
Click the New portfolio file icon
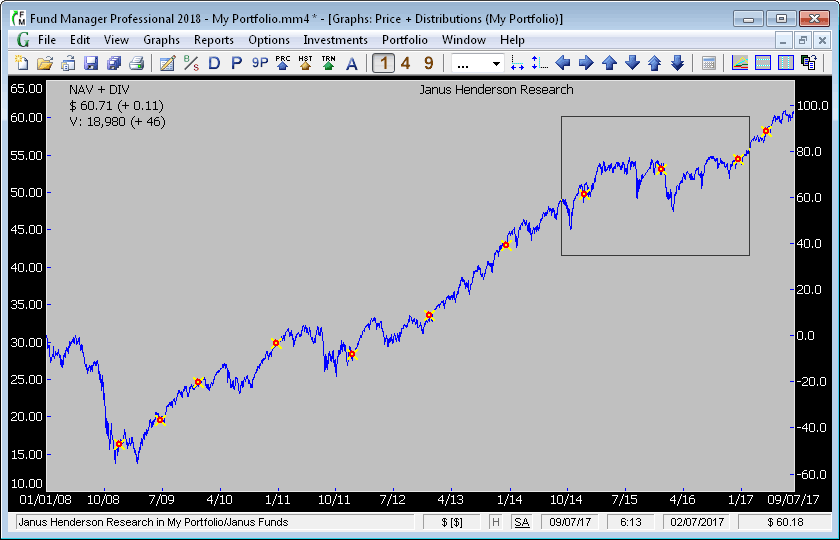pyautogui.click(x=21, y=63)
